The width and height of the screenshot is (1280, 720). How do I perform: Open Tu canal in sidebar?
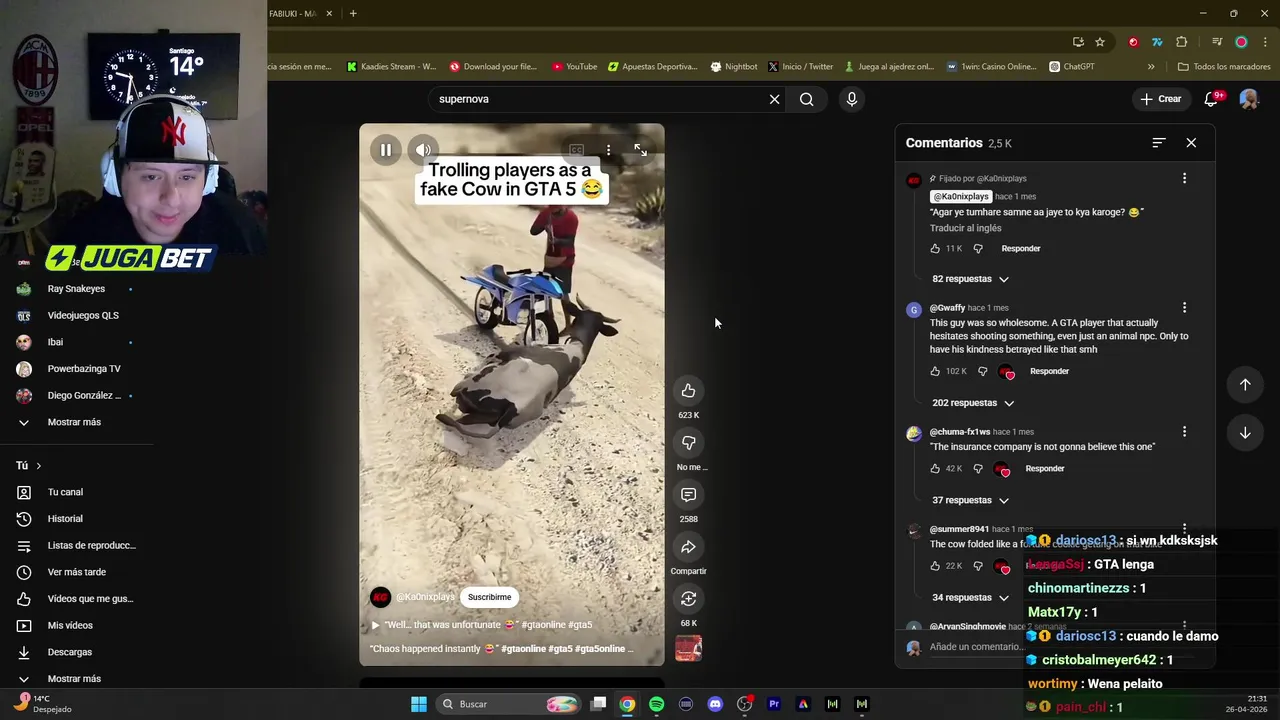[x=65, y=492]
